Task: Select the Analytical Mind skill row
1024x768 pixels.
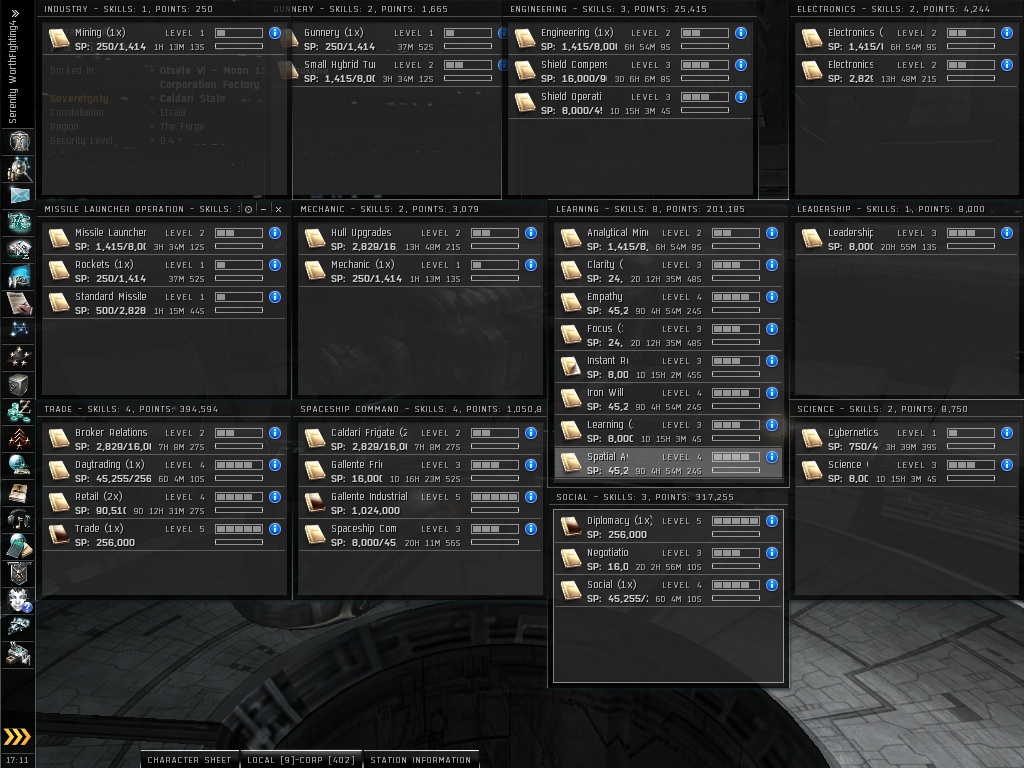Action: coord(669,239)
